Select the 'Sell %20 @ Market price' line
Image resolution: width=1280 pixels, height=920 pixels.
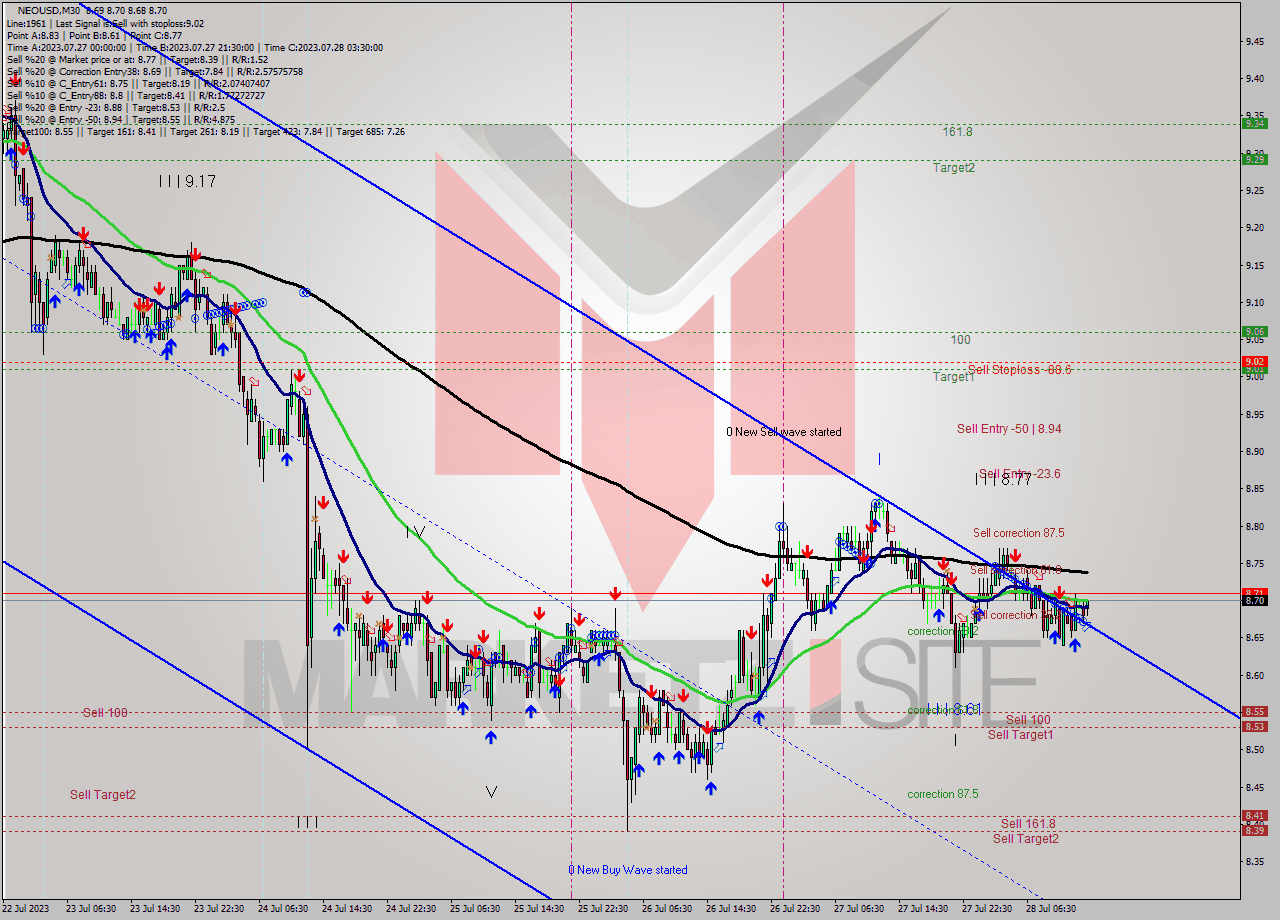137,59
